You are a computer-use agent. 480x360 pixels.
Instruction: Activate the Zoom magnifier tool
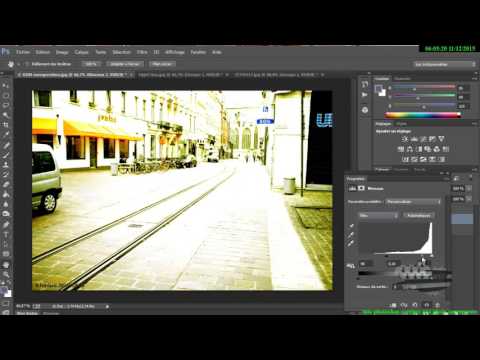point(6,275)
